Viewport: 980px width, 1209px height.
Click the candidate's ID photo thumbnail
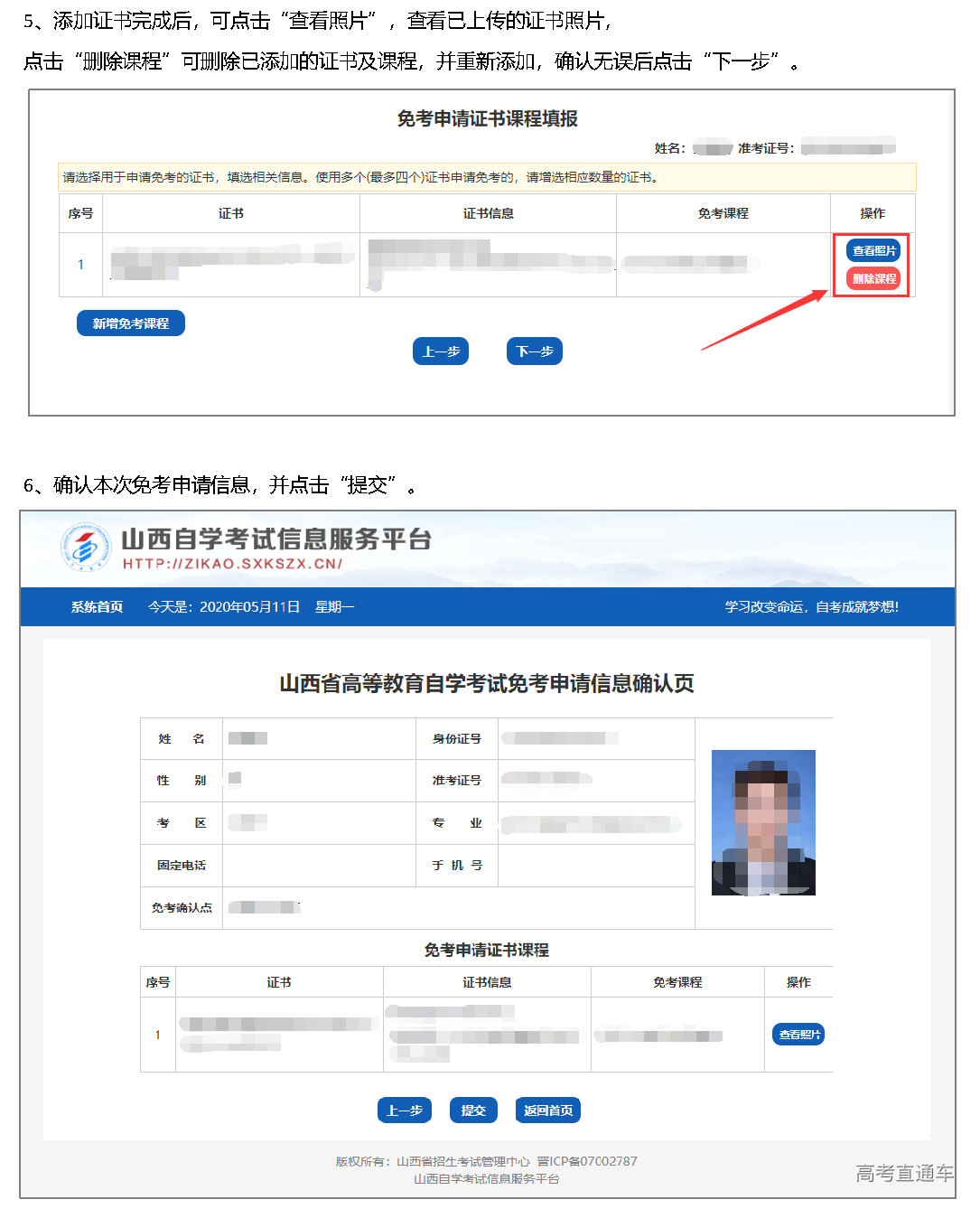(763, 822)
